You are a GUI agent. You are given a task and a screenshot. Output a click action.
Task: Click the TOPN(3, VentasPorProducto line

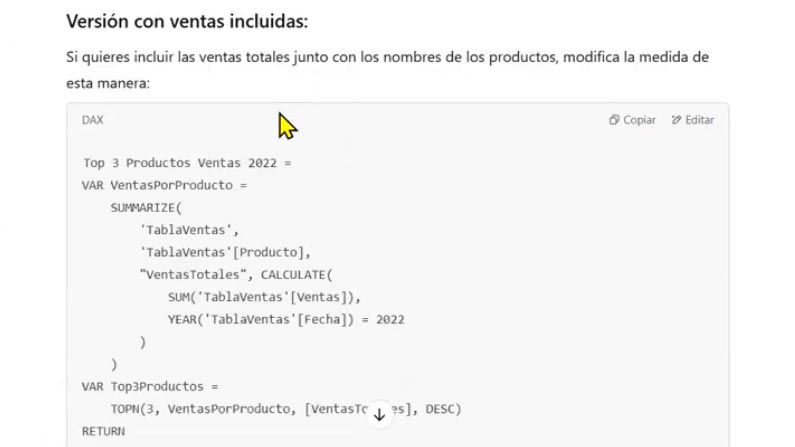[x=205, y=409]
